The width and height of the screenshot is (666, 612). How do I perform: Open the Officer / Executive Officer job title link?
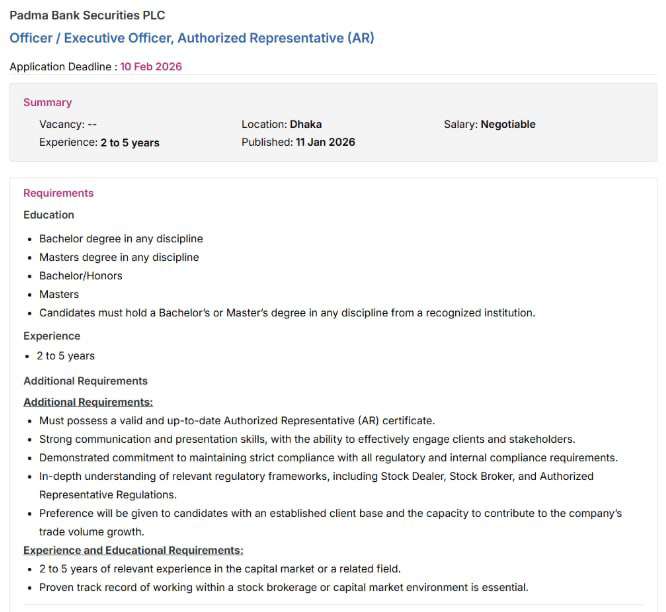point(191,38)
